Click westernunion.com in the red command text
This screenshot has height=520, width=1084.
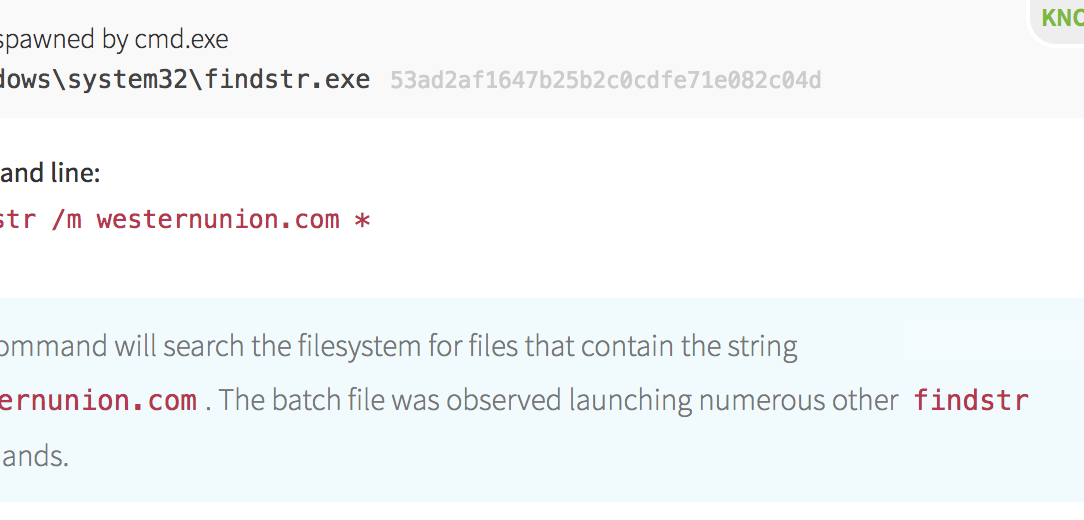coord(218,219)
